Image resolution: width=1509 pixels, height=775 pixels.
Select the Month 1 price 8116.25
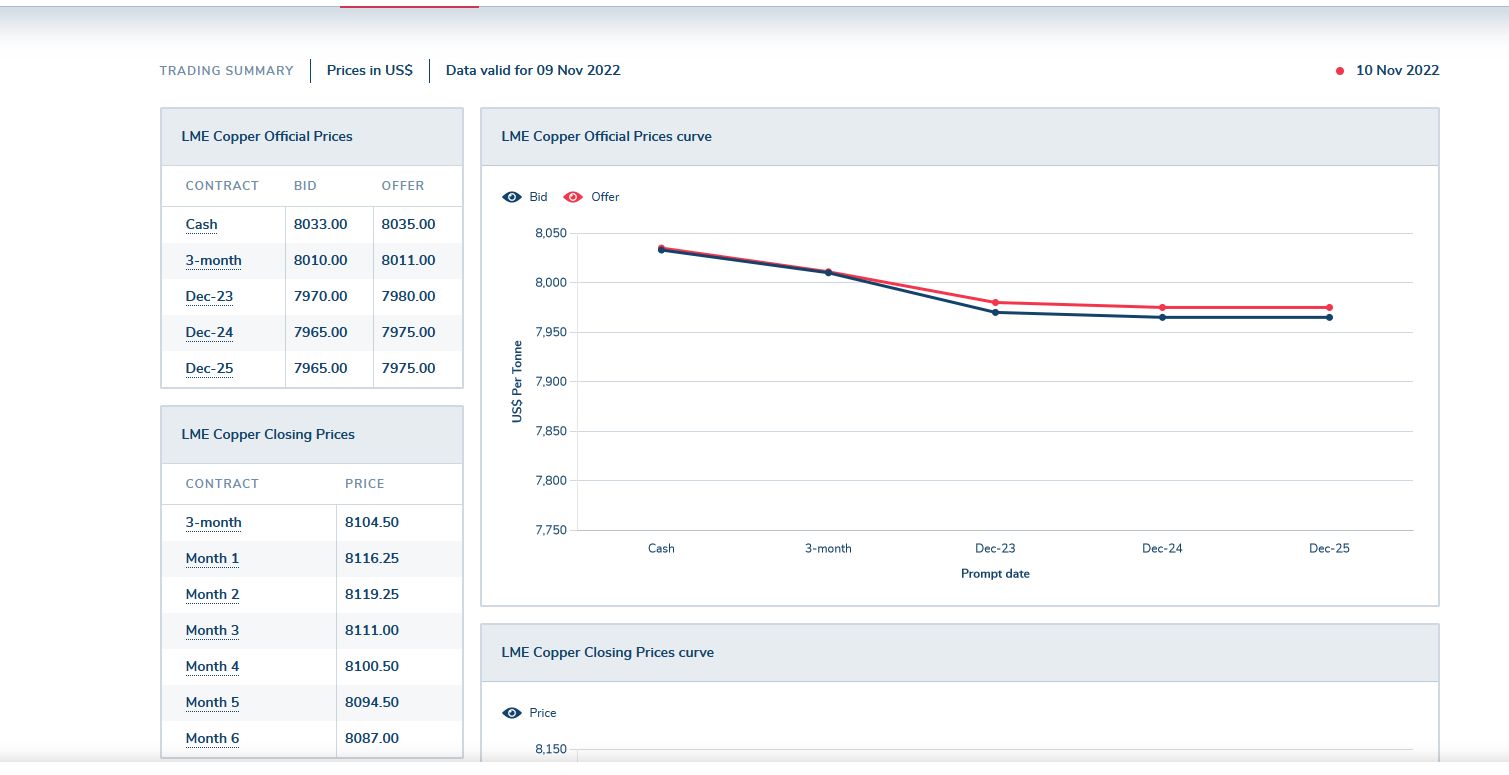[372, 559]
